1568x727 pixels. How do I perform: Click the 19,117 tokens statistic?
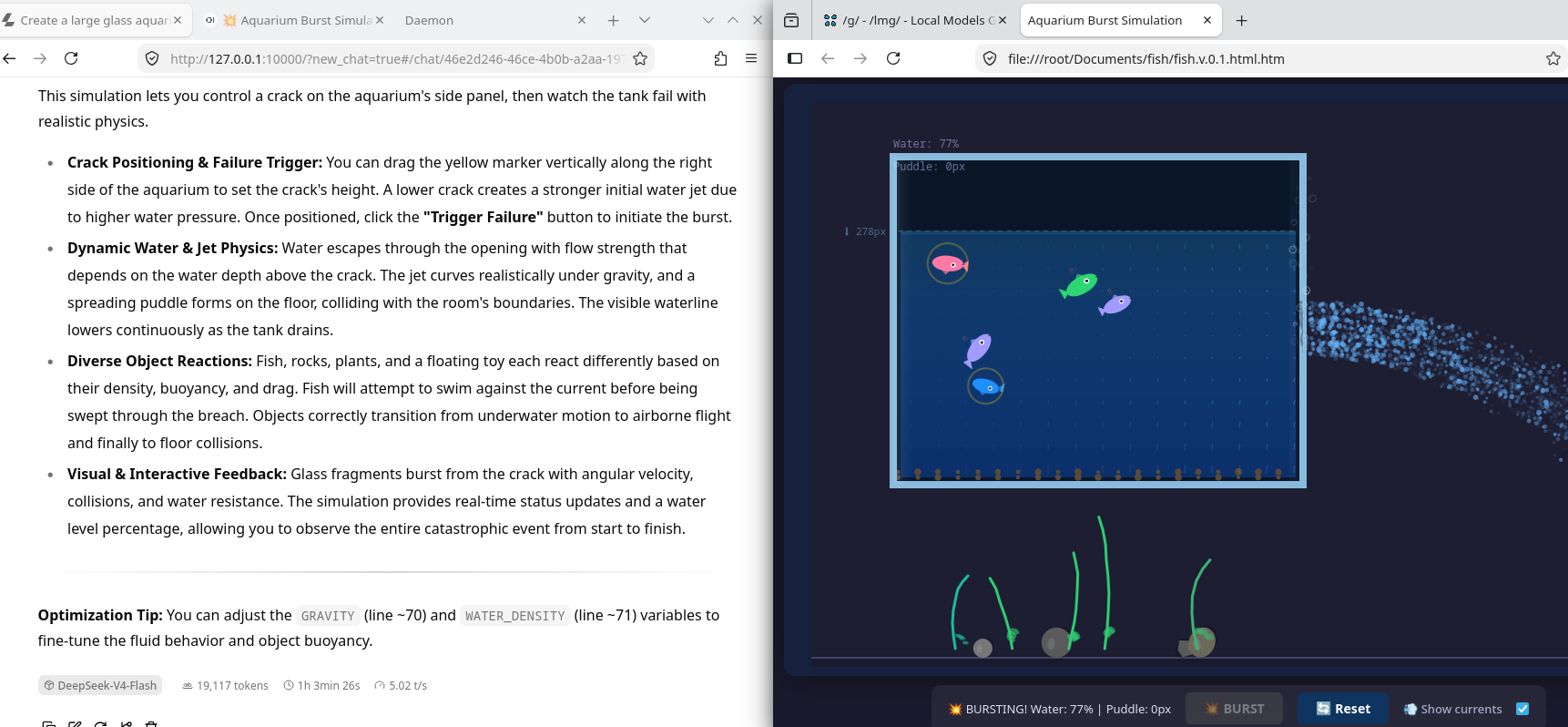(225, 685)
